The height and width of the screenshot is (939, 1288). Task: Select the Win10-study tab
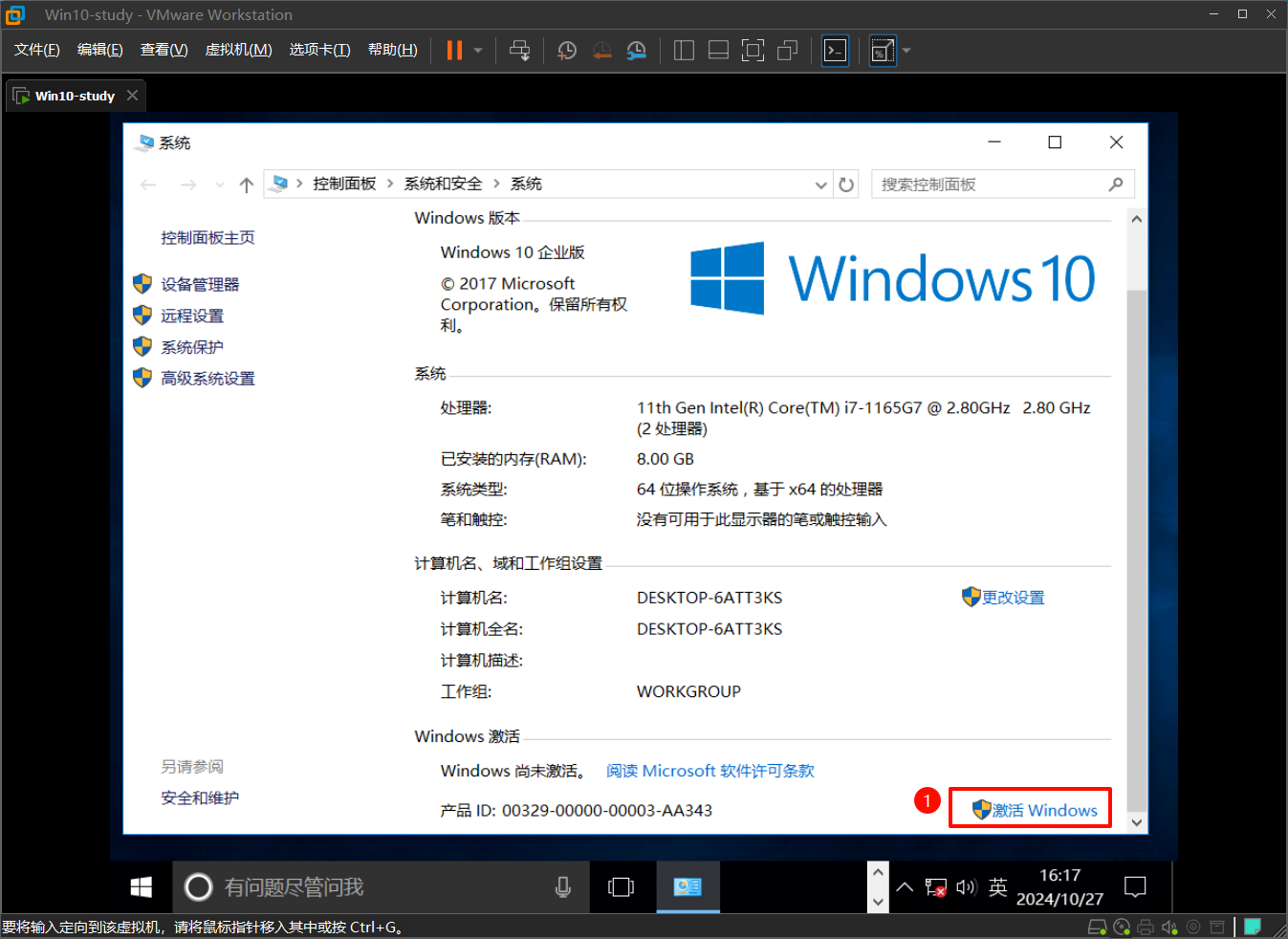(75, 96)
